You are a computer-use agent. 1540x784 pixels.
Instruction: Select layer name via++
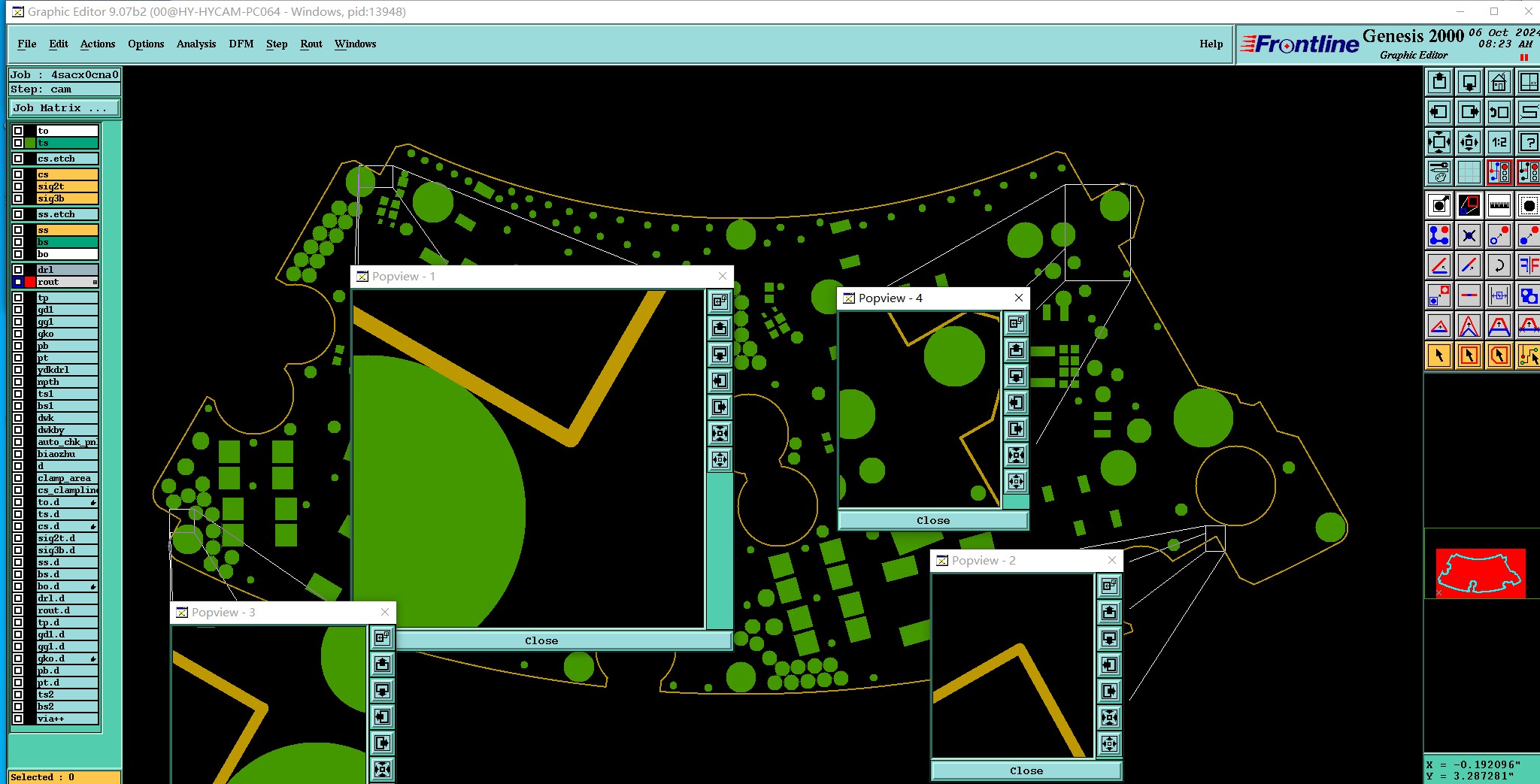(68, 719)
